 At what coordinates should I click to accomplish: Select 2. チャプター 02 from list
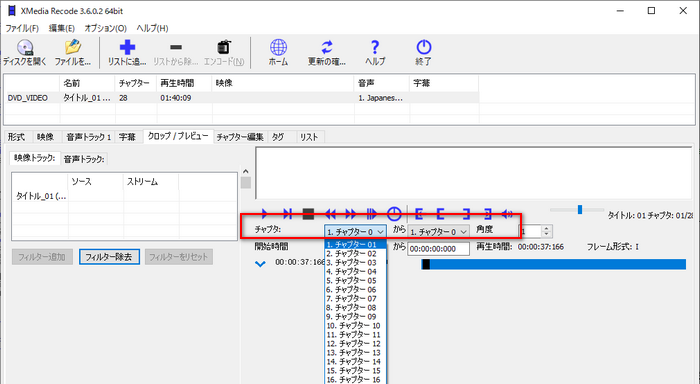pos(355,253)
